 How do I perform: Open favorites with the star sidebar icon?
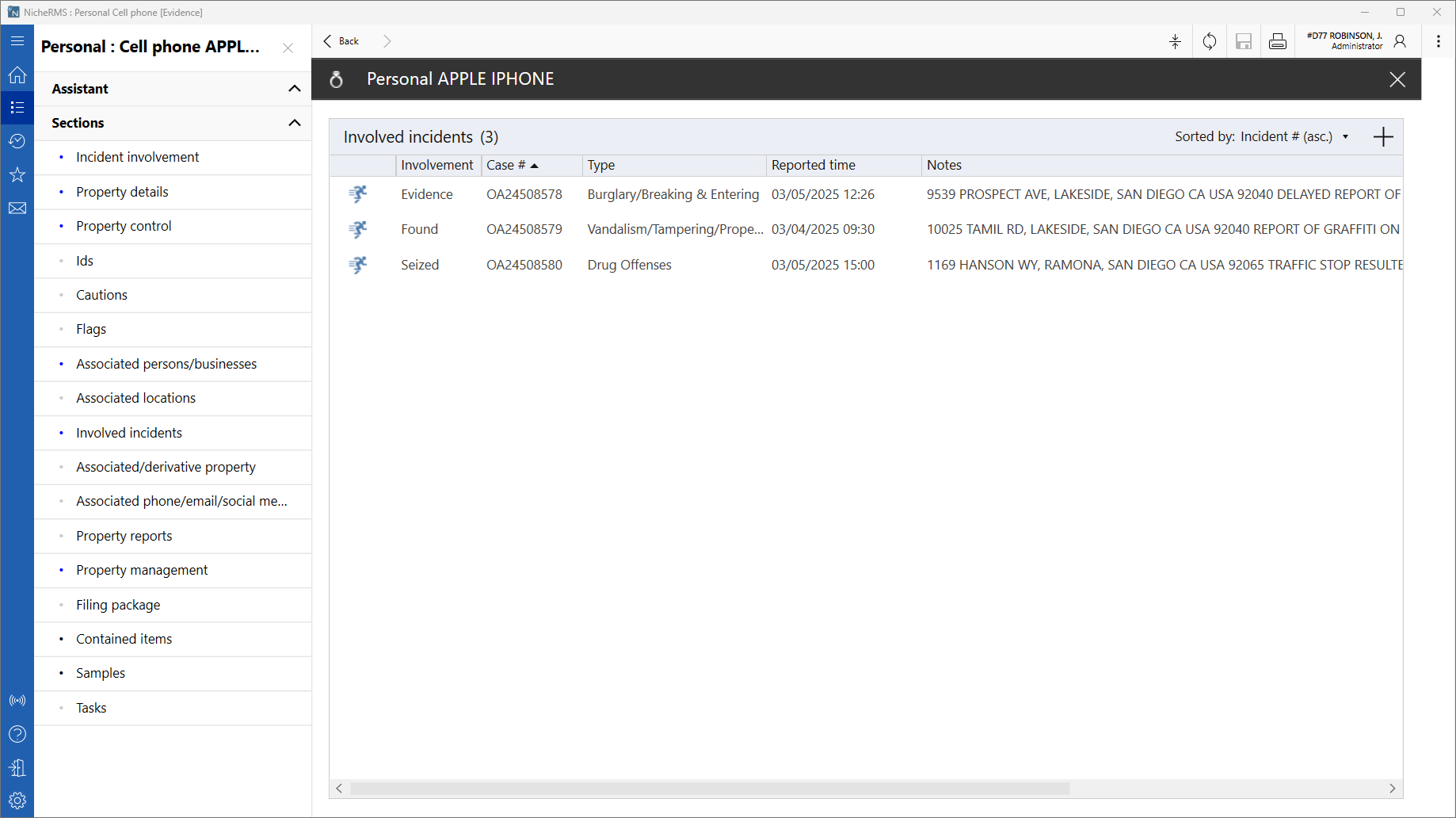(x=17, y=174)
